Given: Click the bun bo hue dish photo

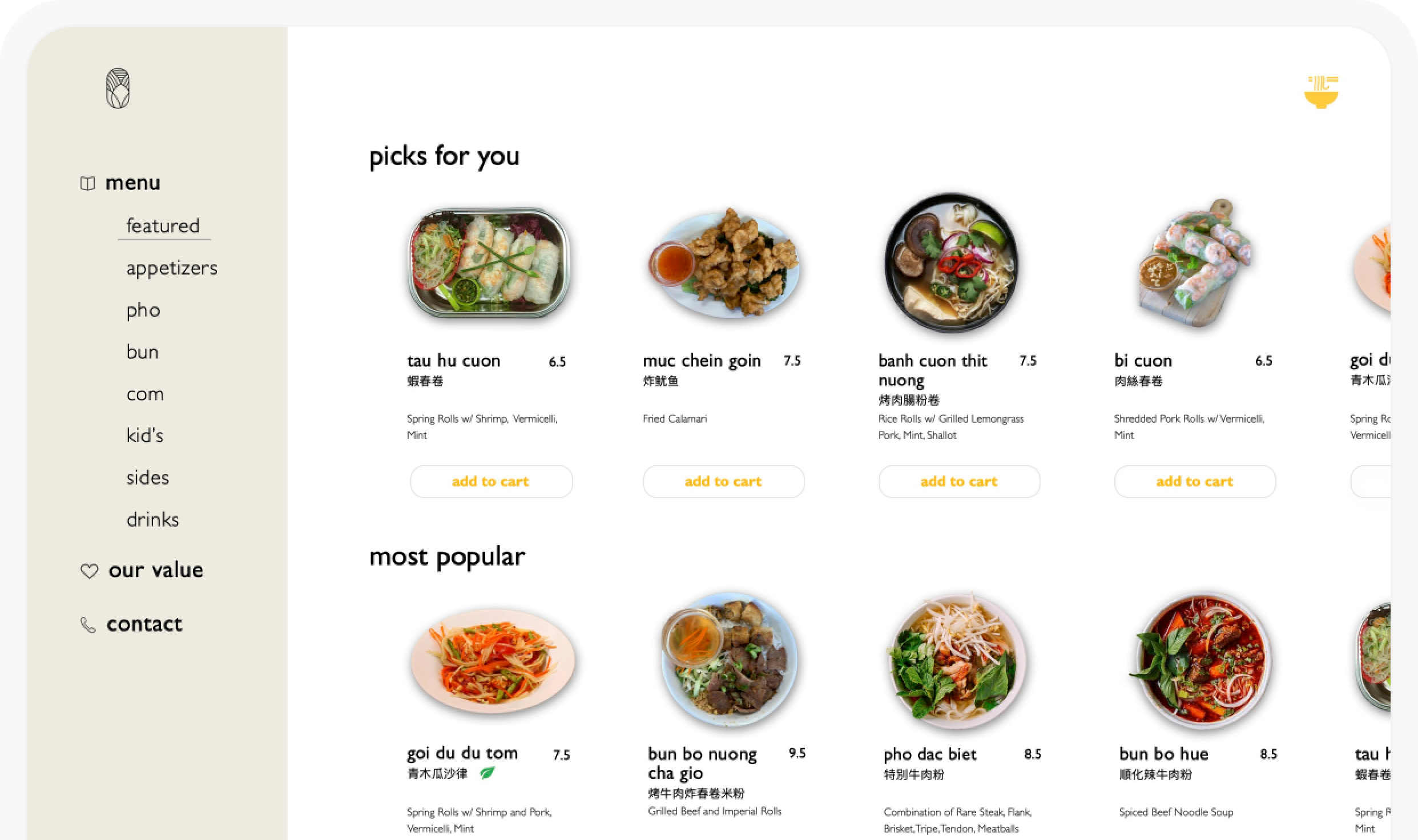Looking at the screenshot, I should pos(1202,661).
